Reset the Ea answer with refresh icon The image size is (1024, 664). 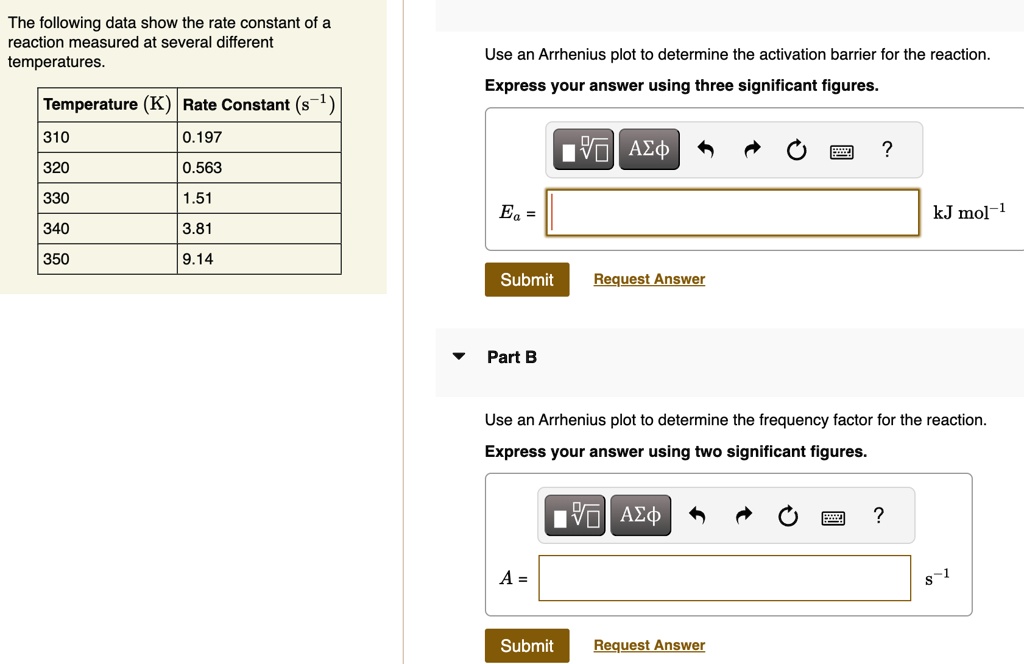[796, 151]
